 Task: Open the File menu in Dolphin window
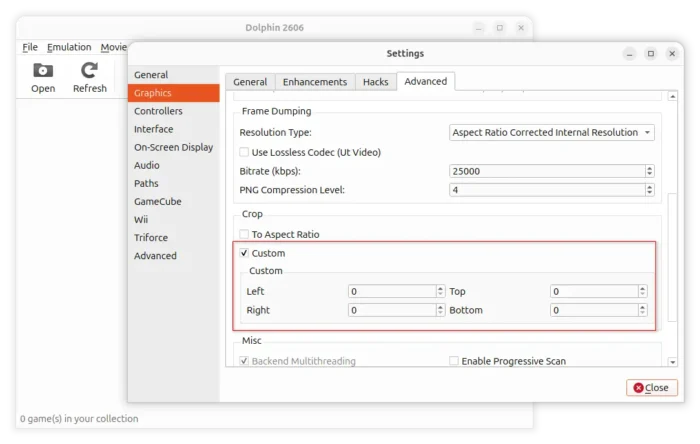(30, 47)
